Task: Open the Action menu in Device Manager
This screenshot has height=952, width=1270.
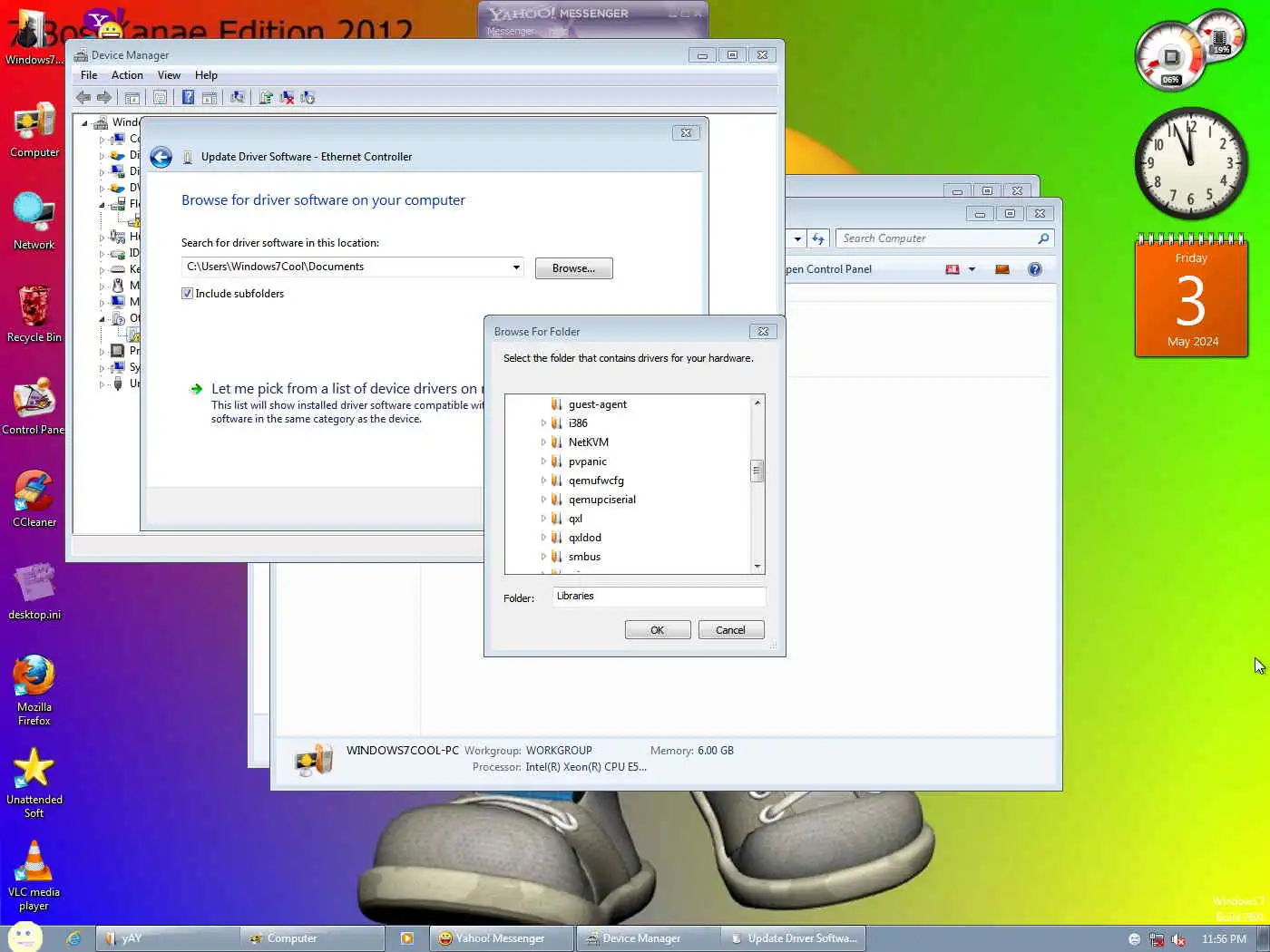Action: (x=127, y=75)
